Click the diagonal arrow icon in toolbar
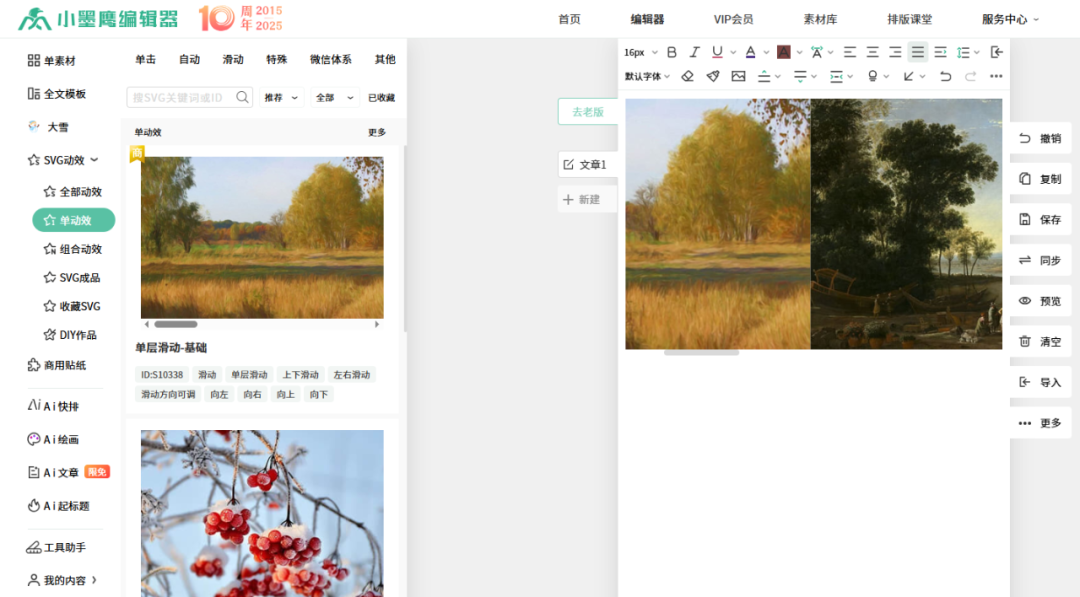Screen dimensions: 1080x597 [908, 76]
